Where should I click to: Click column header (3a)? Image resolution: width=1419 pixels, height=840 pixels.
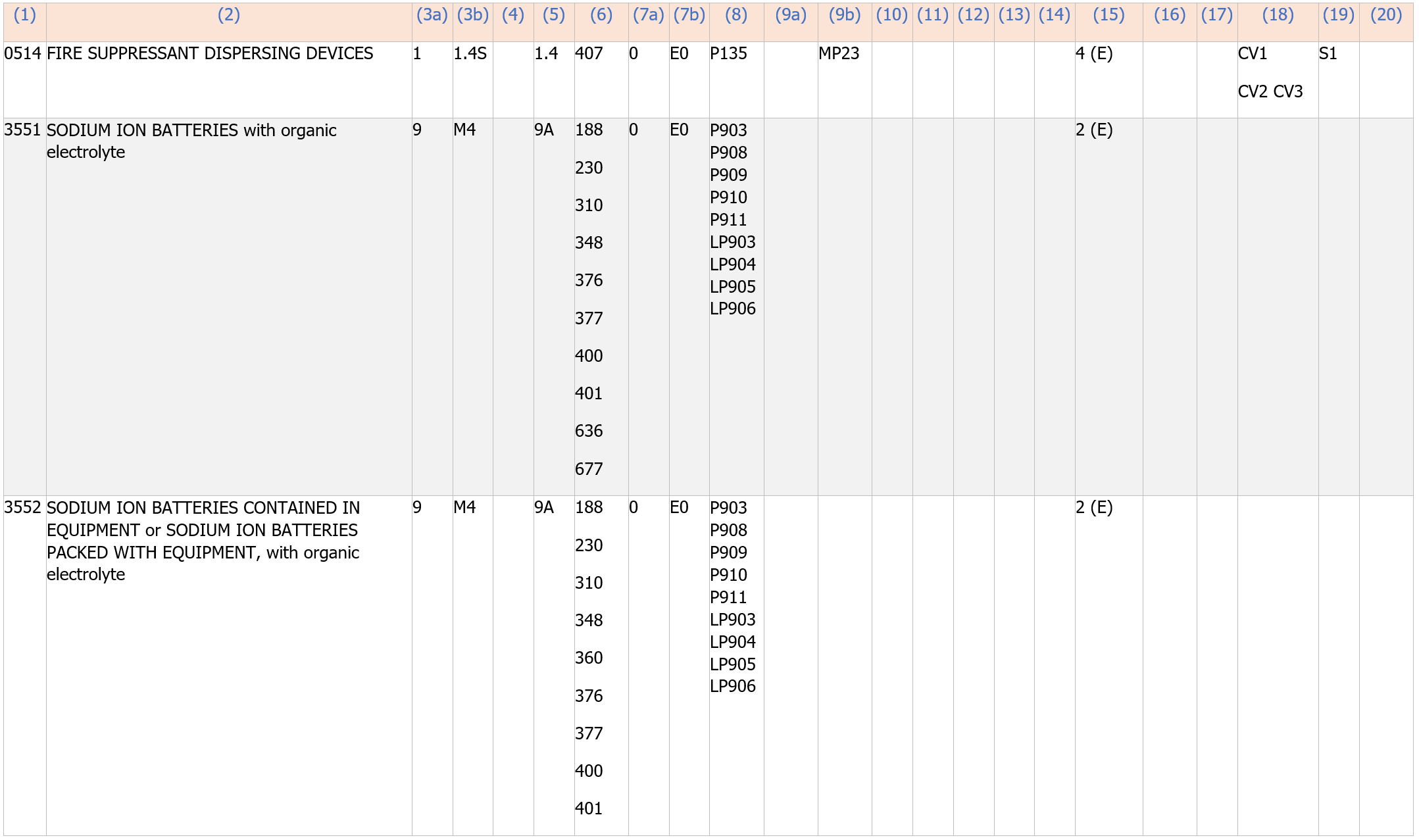click(432, 15)
